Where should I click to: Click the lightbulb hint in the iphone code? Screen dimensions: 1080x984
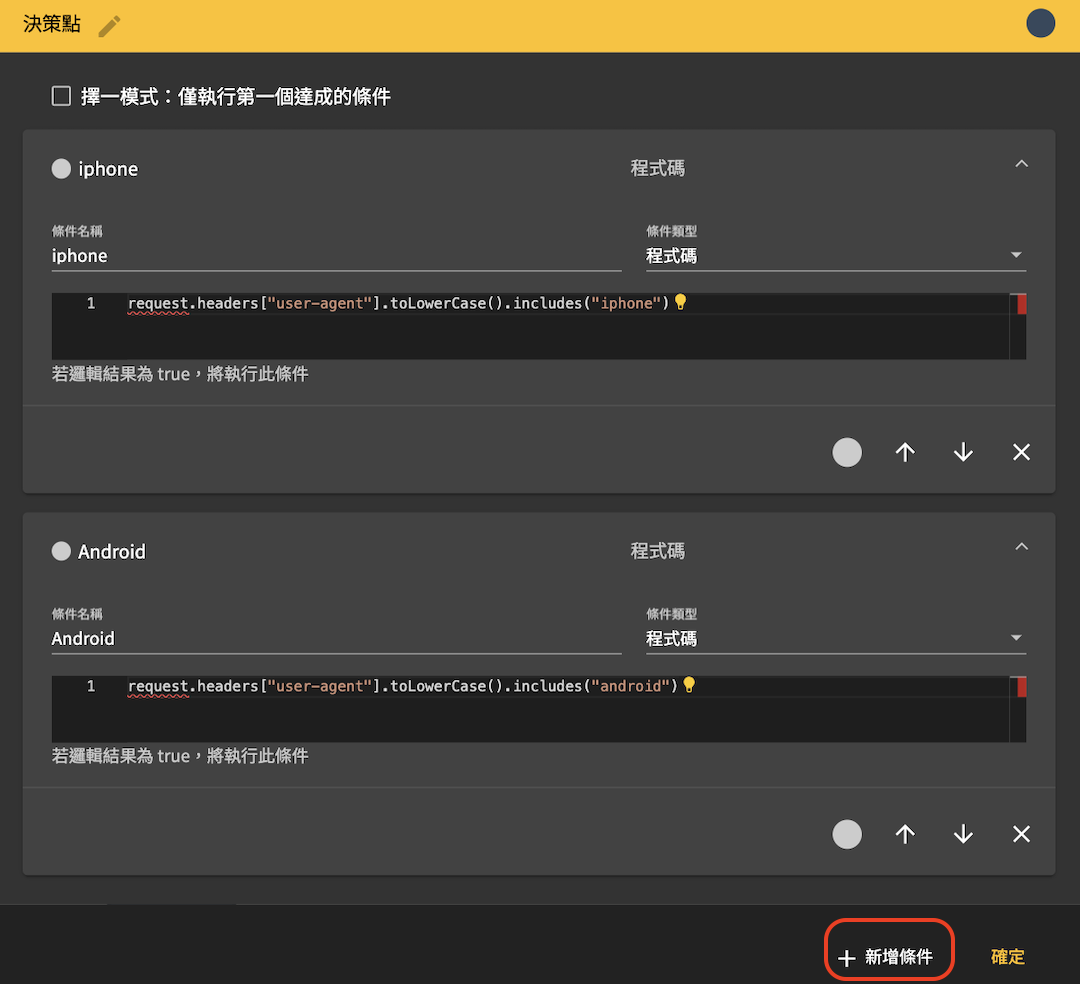[681, 302]
